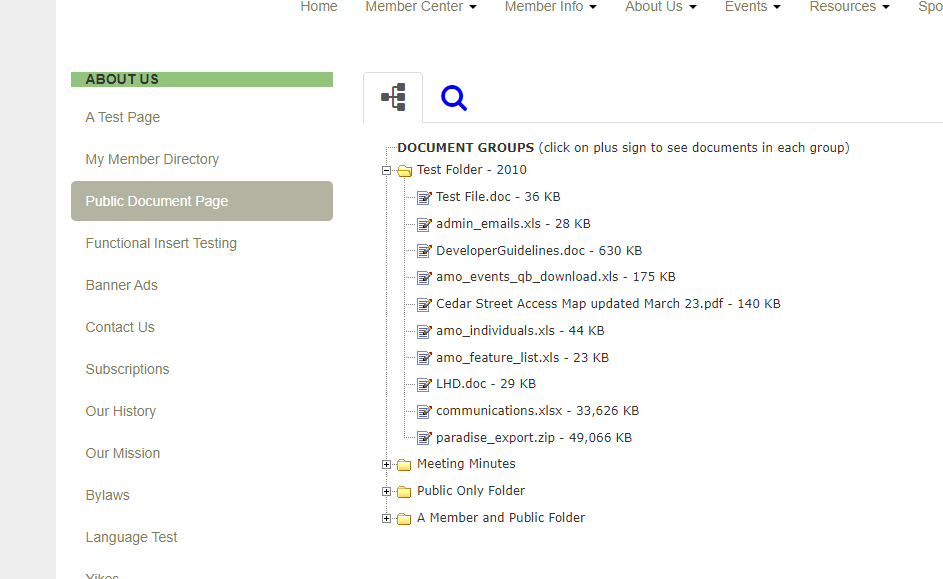This screenshot has height=579, width=943.
Task: Open the Events navigation menu
Action: click(753, 7)
